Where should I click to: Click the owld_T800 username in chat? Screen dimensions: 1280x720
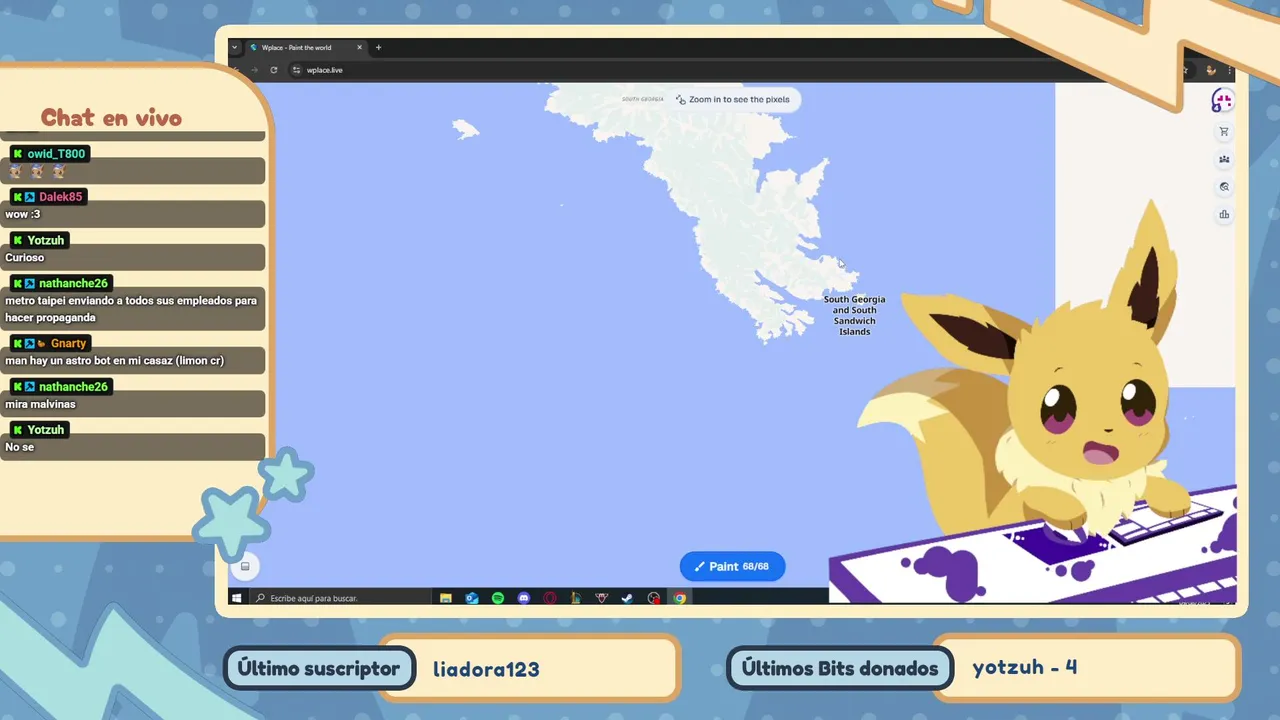(57, 154)
